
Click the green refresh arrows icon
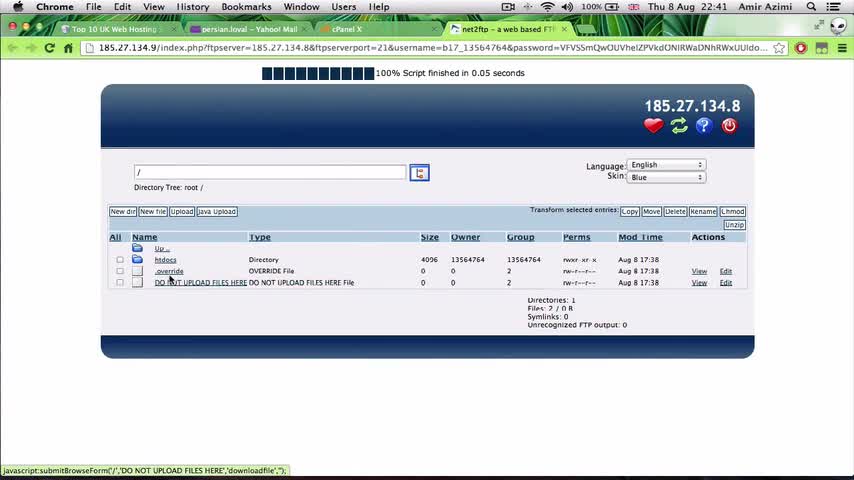[x=679, y=126]
